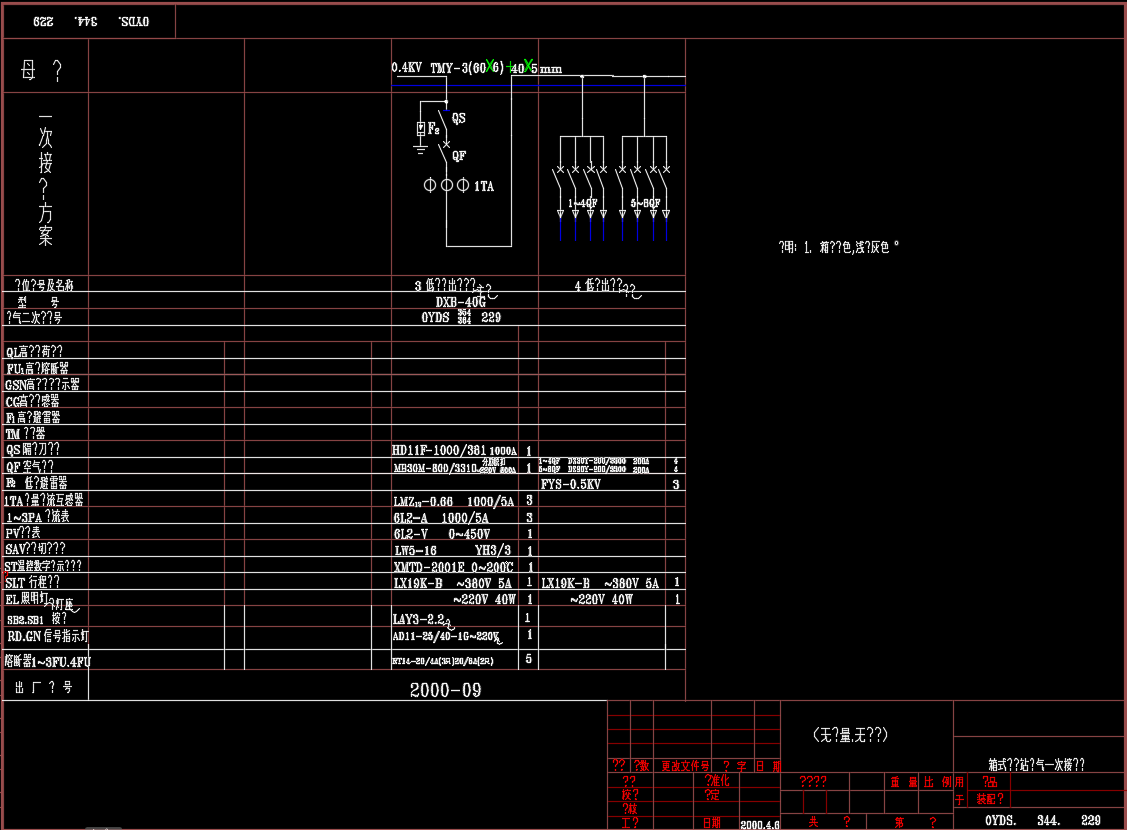Click the 'F2' arrester label in diagram

(x=433, y=129)
